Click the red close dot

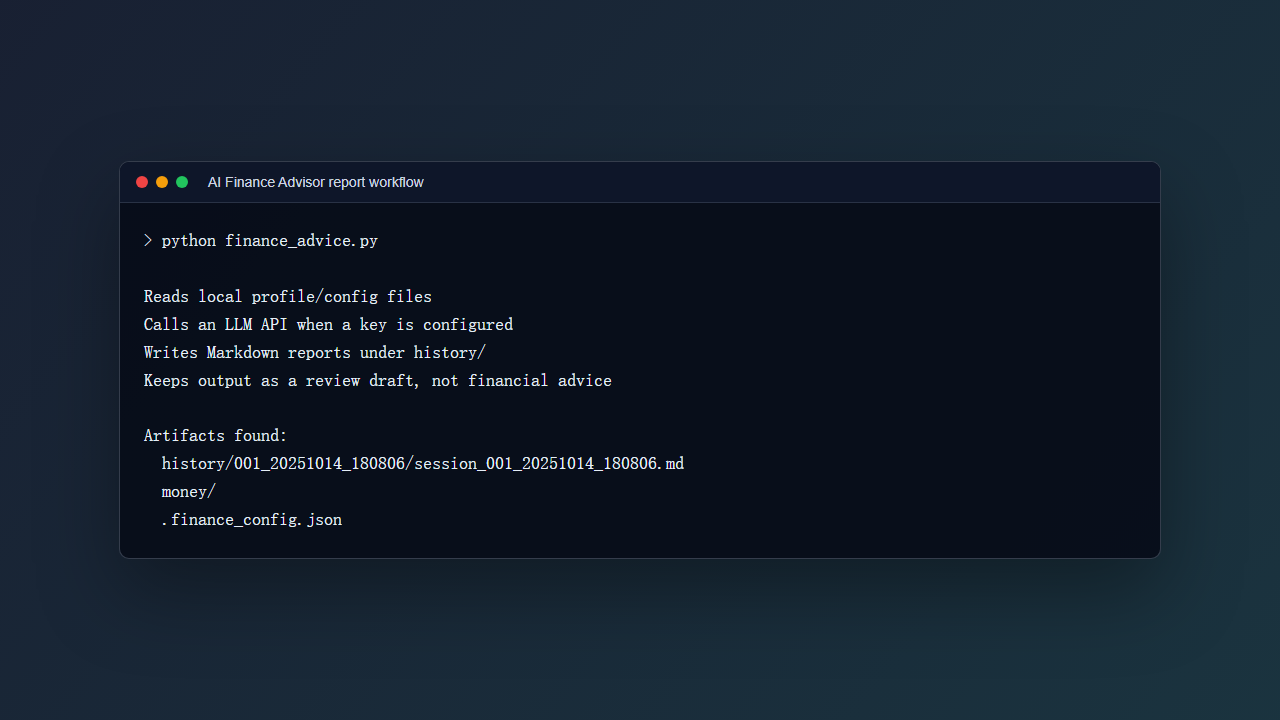(x=142, y=182)
